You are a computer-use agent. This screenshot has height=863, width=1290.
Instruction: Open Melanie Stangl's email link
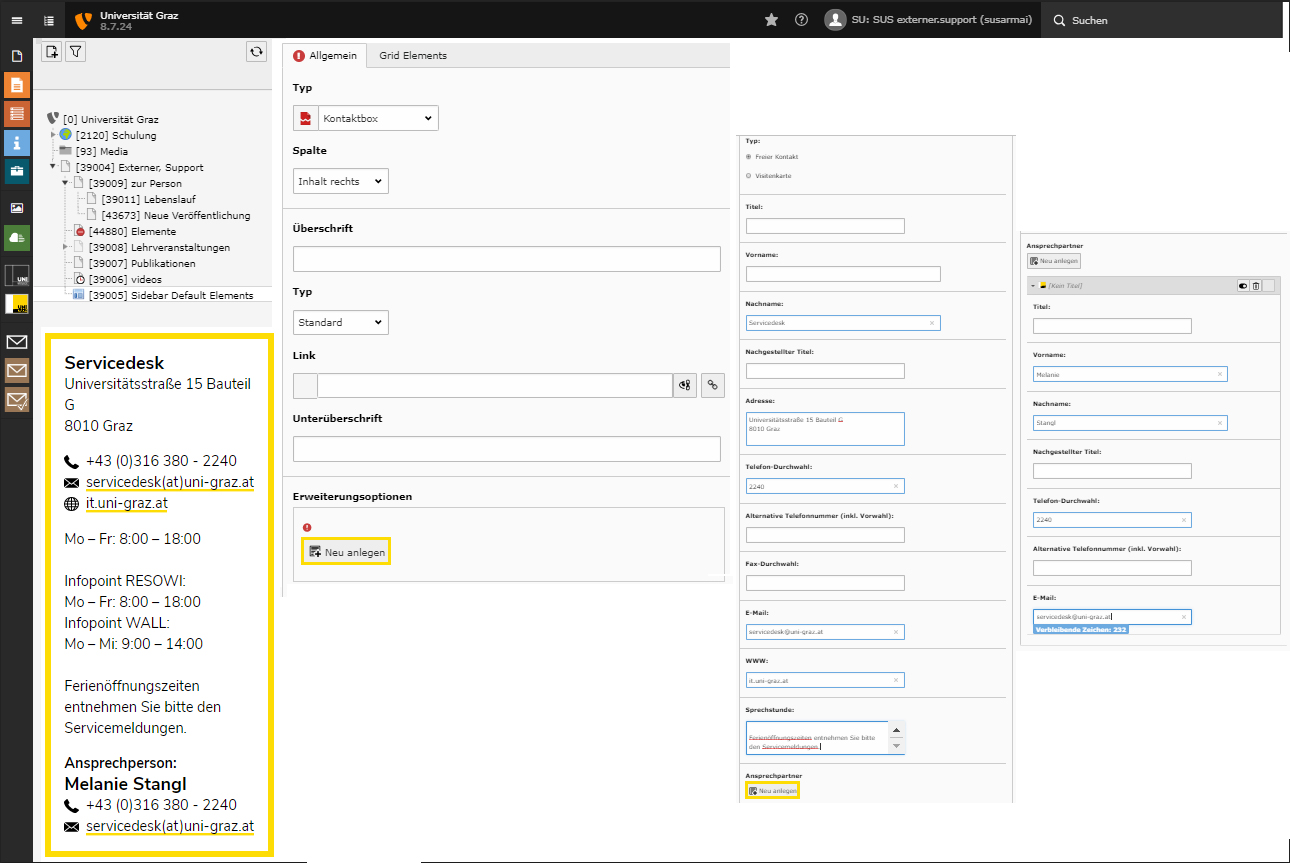tap(170, 826)
